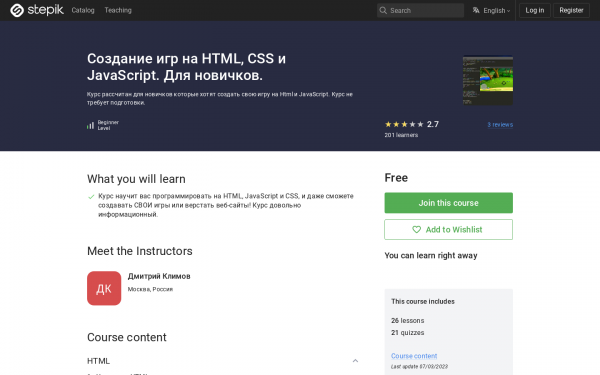Click the Wishlist heart icon

[416, 230]
